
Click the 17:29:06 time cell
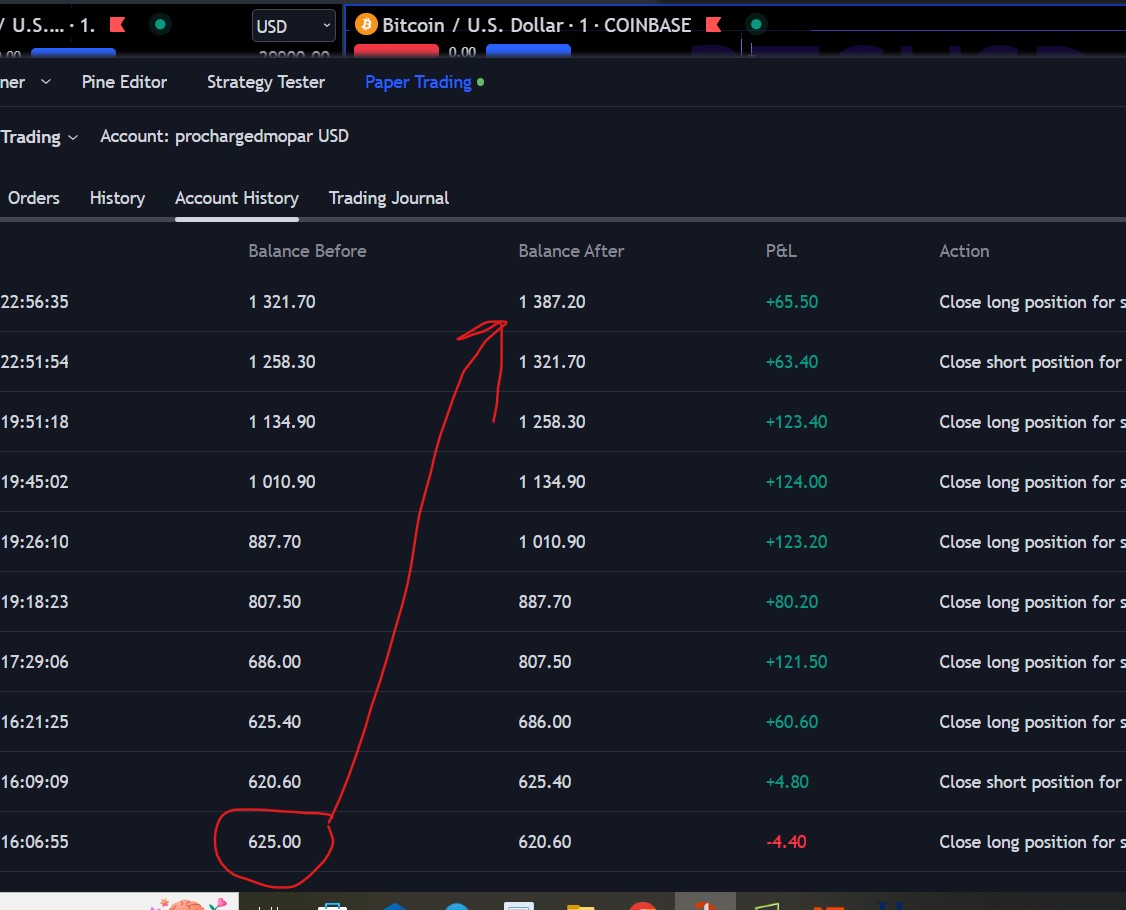click(x=34, y=661)
